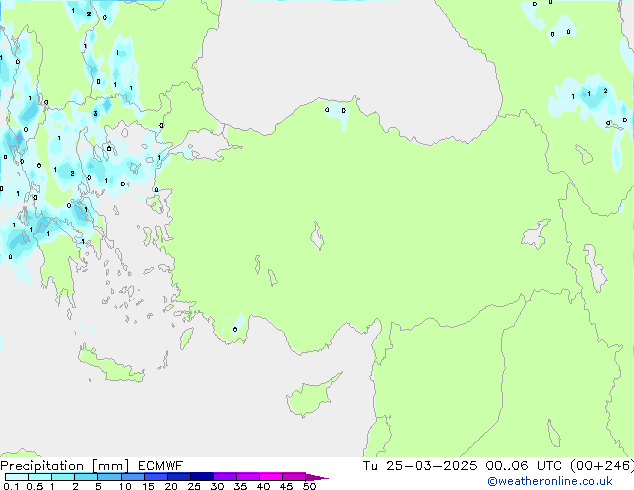
Task: Click the island of Crete on the map
Action: [111, 366]
